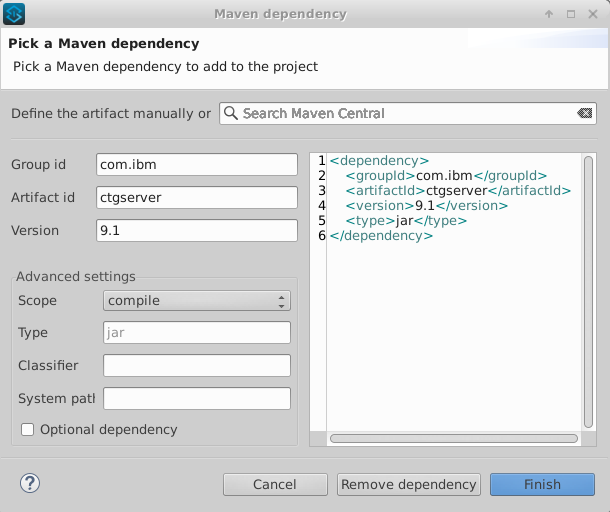Click the horizontal scrollbar in XML preview
This screenshot has width=610, height=512.
point(453,438)
